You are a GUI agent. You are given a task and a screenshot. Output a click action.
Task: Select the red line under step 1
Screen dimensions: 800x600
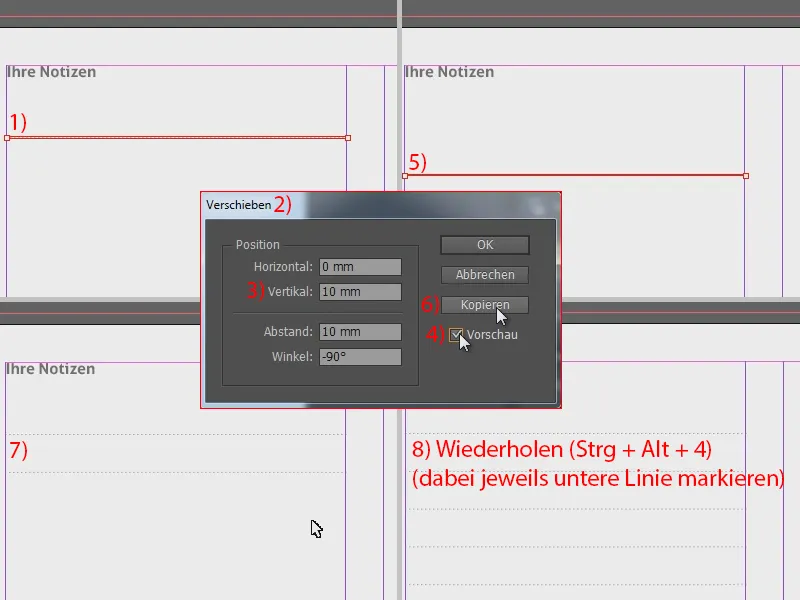(178, 138)
